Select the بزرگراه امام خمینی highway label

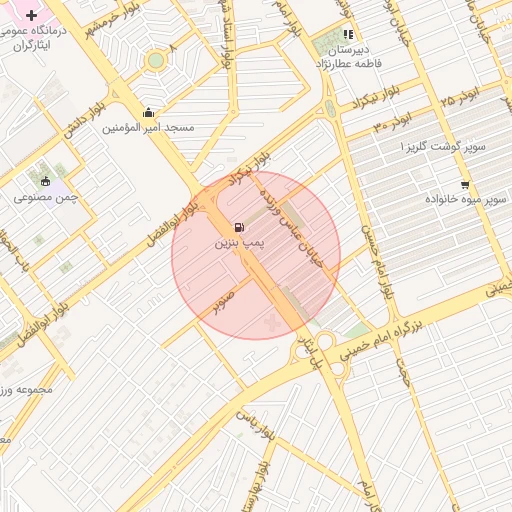pos(380,340)
